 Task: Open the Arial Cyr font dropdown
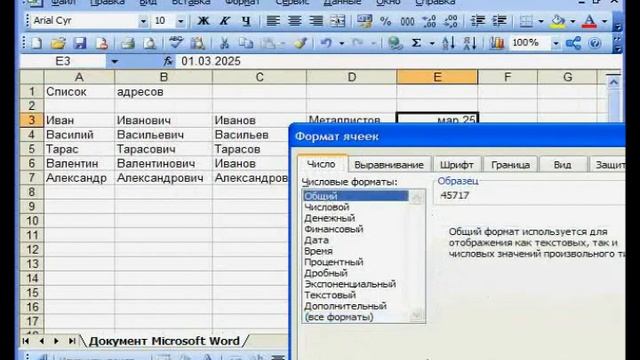[x=143, y=21]
